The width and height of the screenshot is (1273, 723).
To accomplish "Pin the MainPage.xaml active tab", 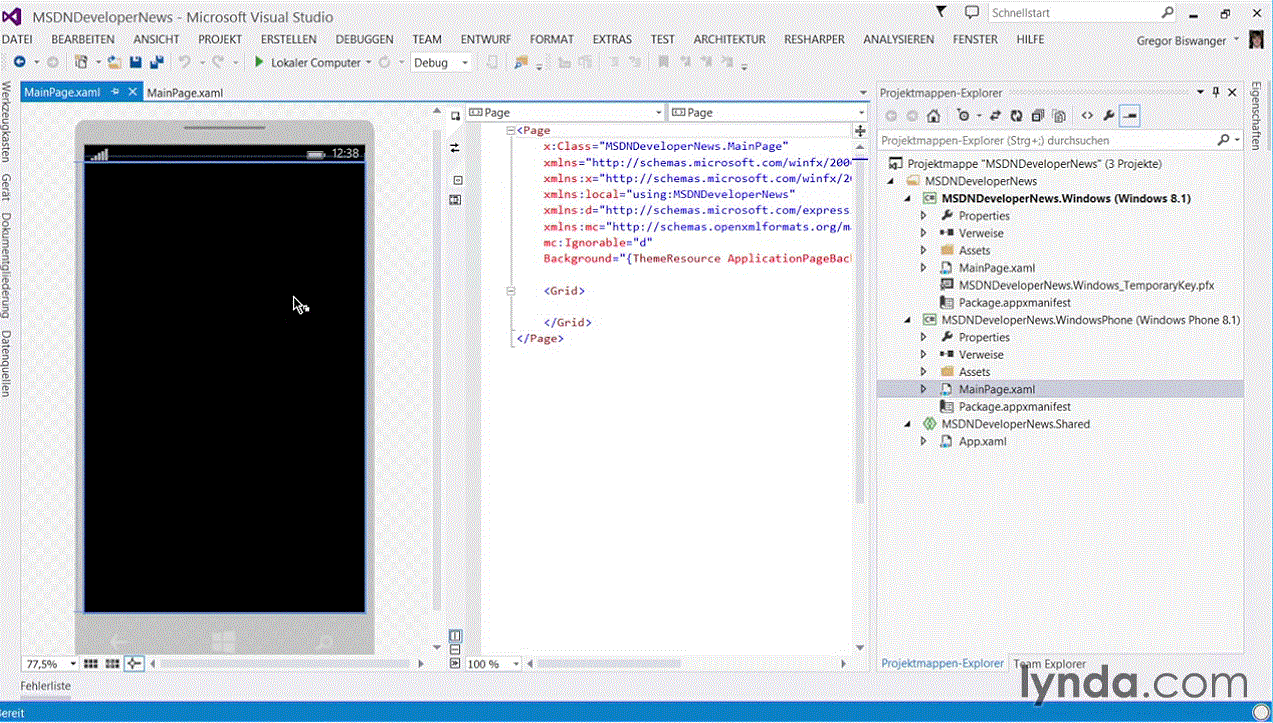I will [116, 92].
